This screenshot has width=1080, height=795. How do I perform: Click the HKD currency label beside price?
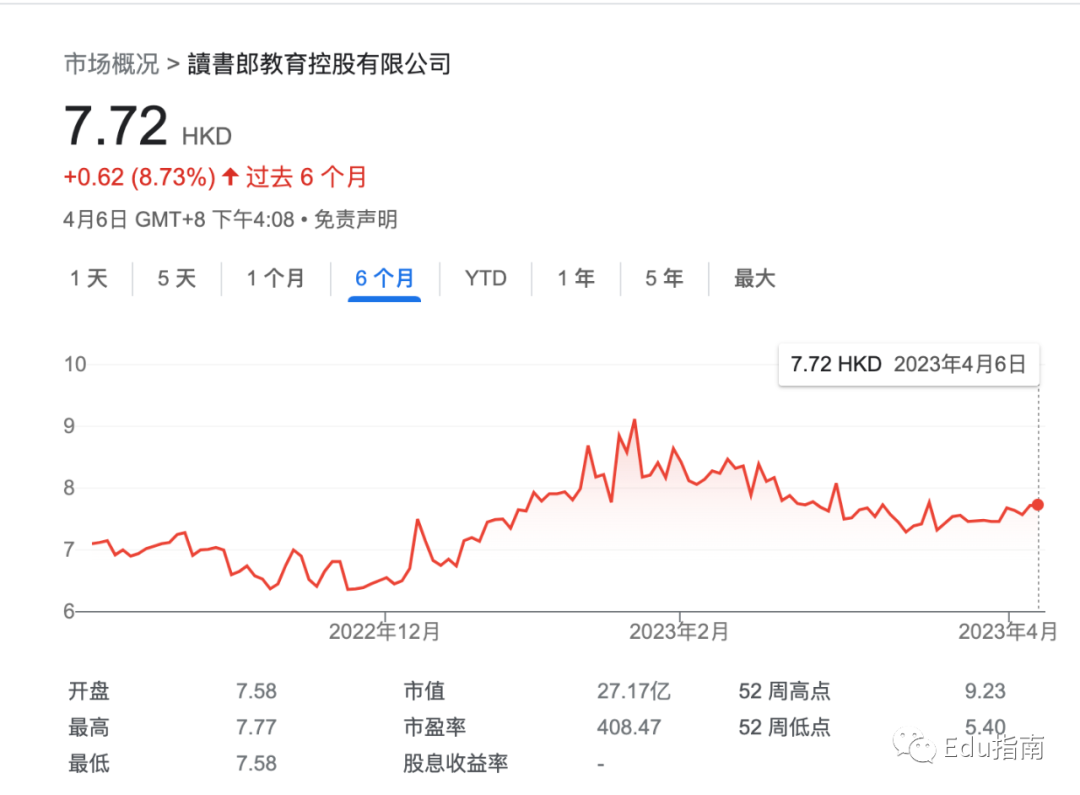coord(207,136)
